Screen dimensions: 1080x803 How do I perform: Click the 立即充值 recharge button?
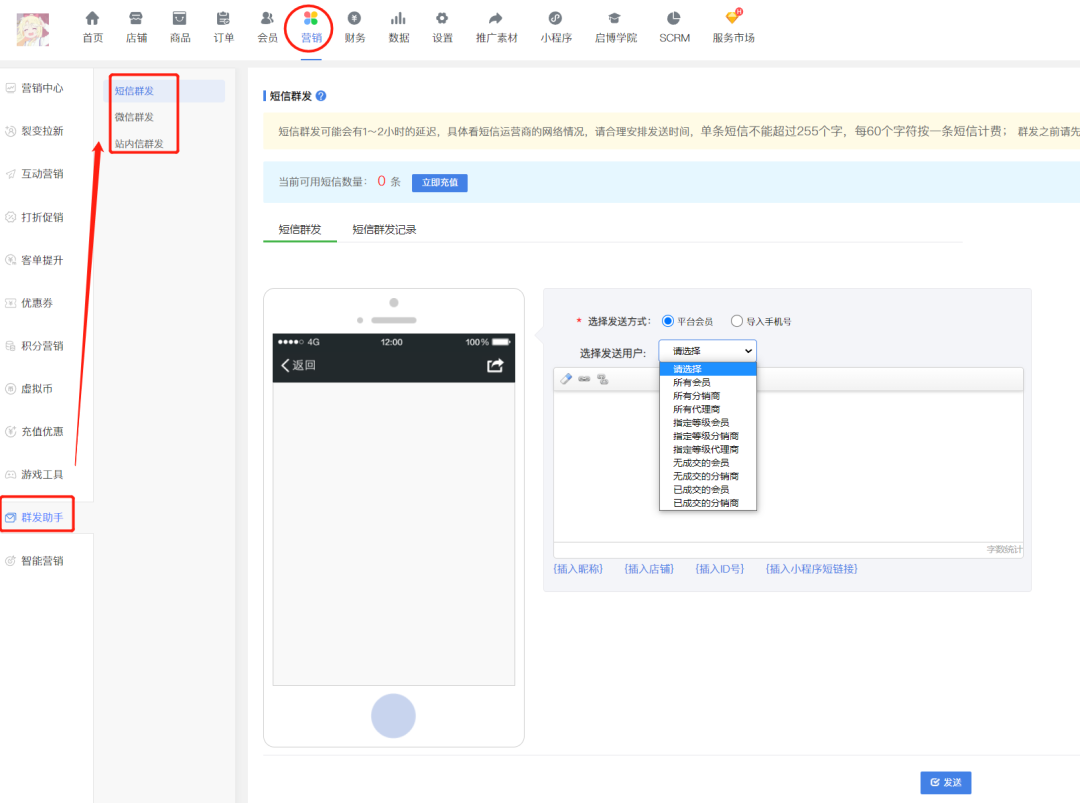coord(439,182)
